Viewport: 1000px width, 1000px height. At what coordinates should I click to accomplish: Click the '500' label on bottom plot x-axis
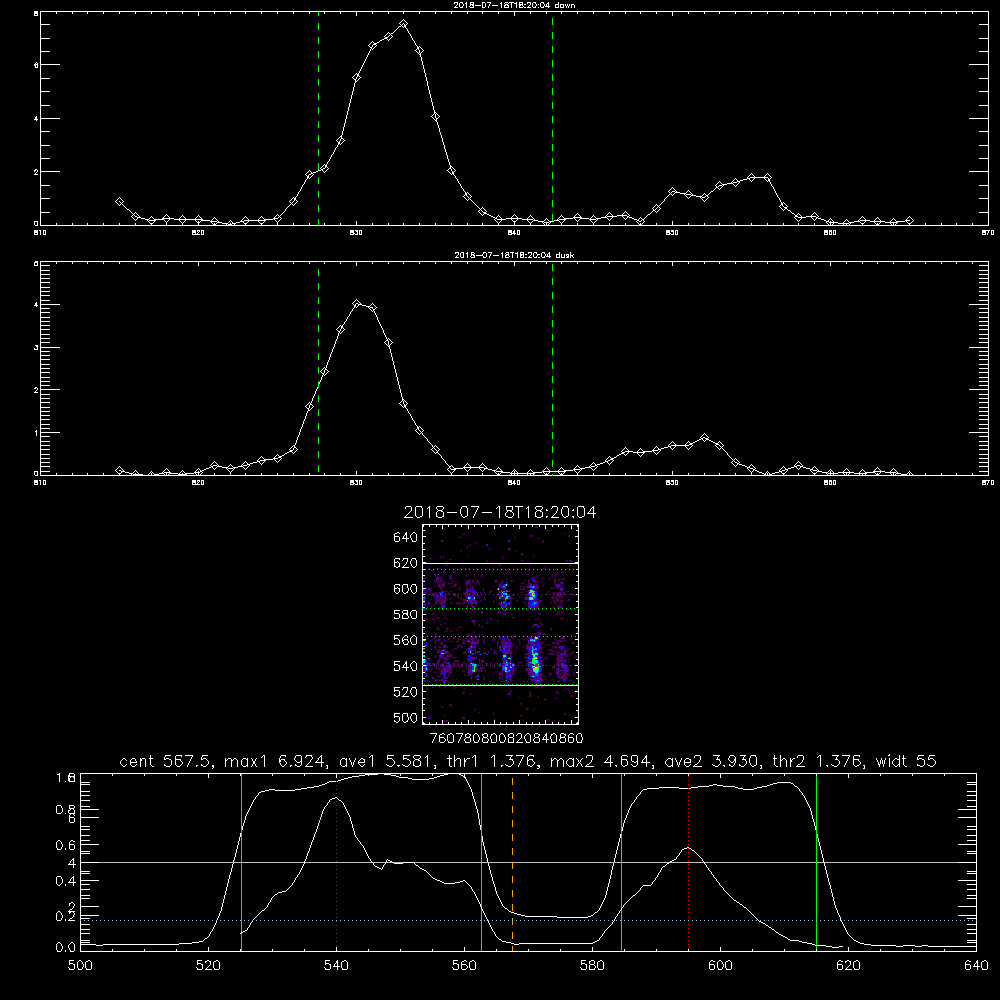[80, 966]
